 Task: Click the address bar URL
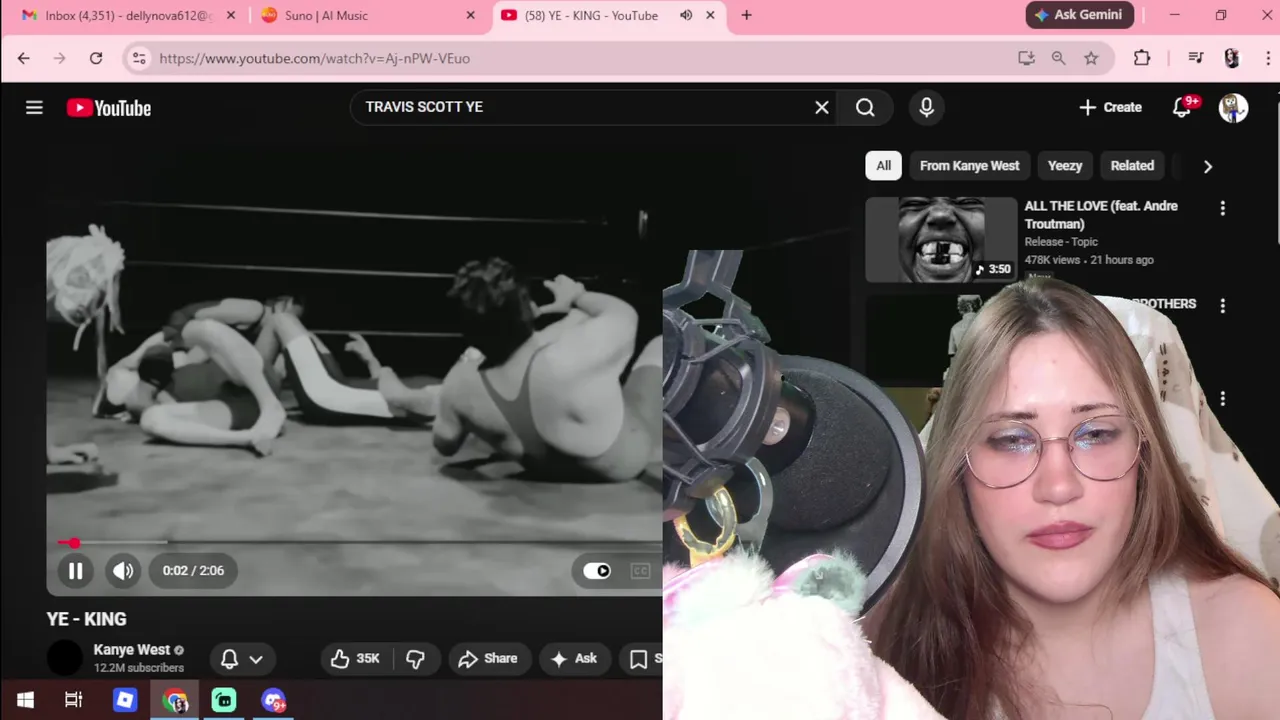point(314,58)
